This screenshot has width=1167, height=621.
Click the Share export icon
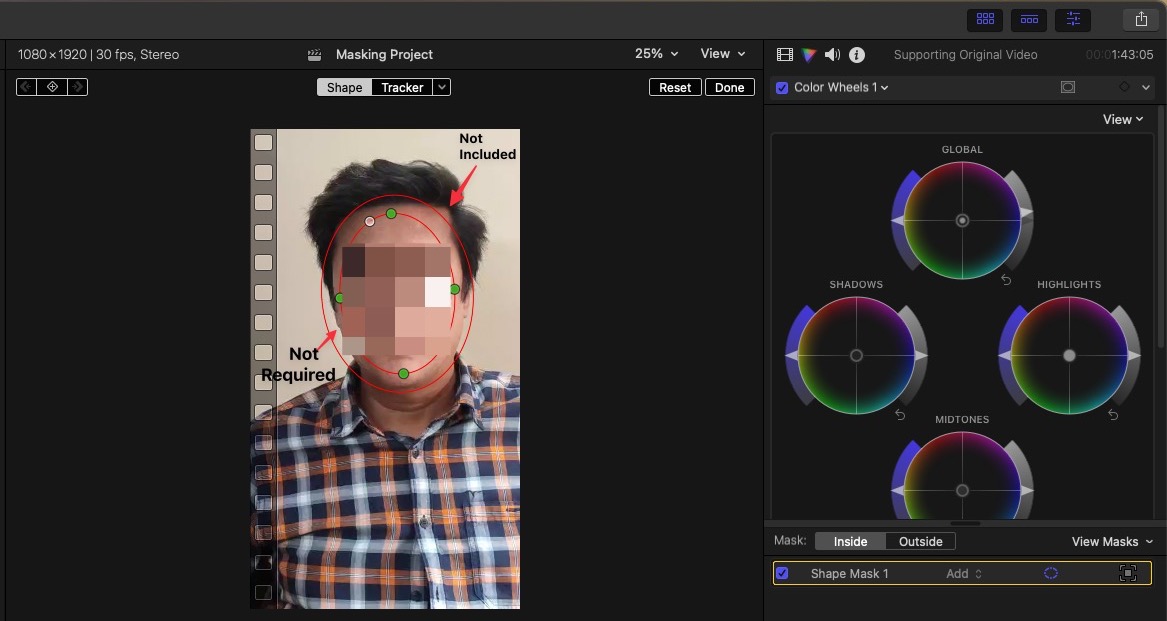(1141, 19)
